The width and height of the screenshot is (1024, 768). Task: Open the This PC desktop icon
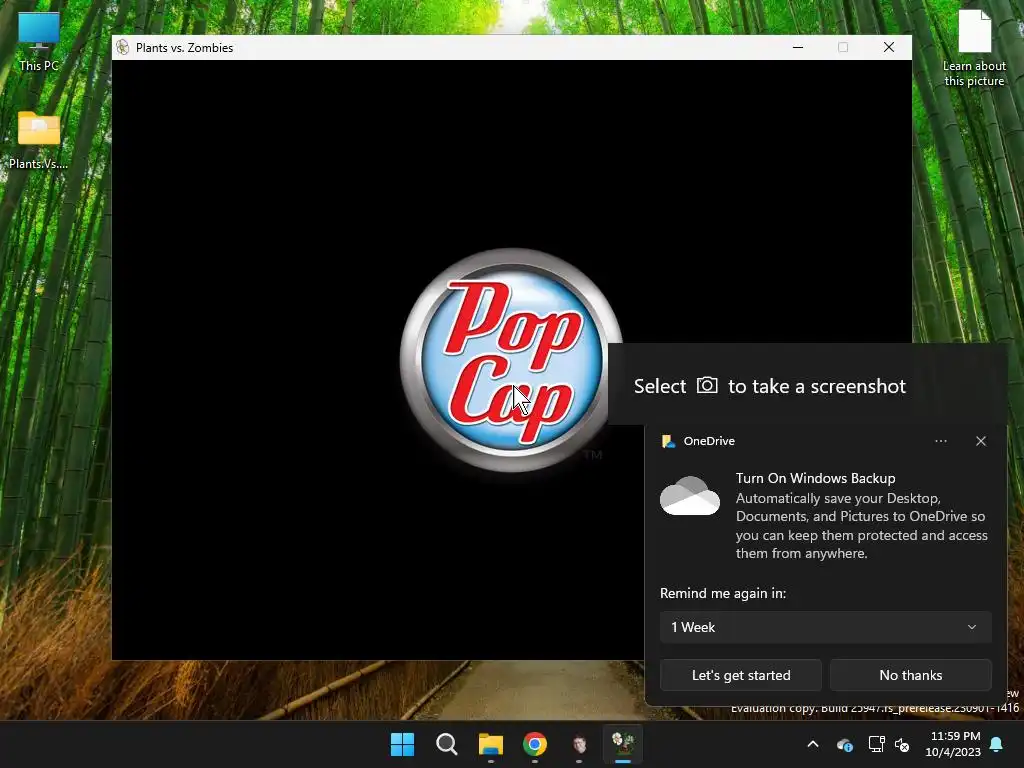tap(39, 41)
